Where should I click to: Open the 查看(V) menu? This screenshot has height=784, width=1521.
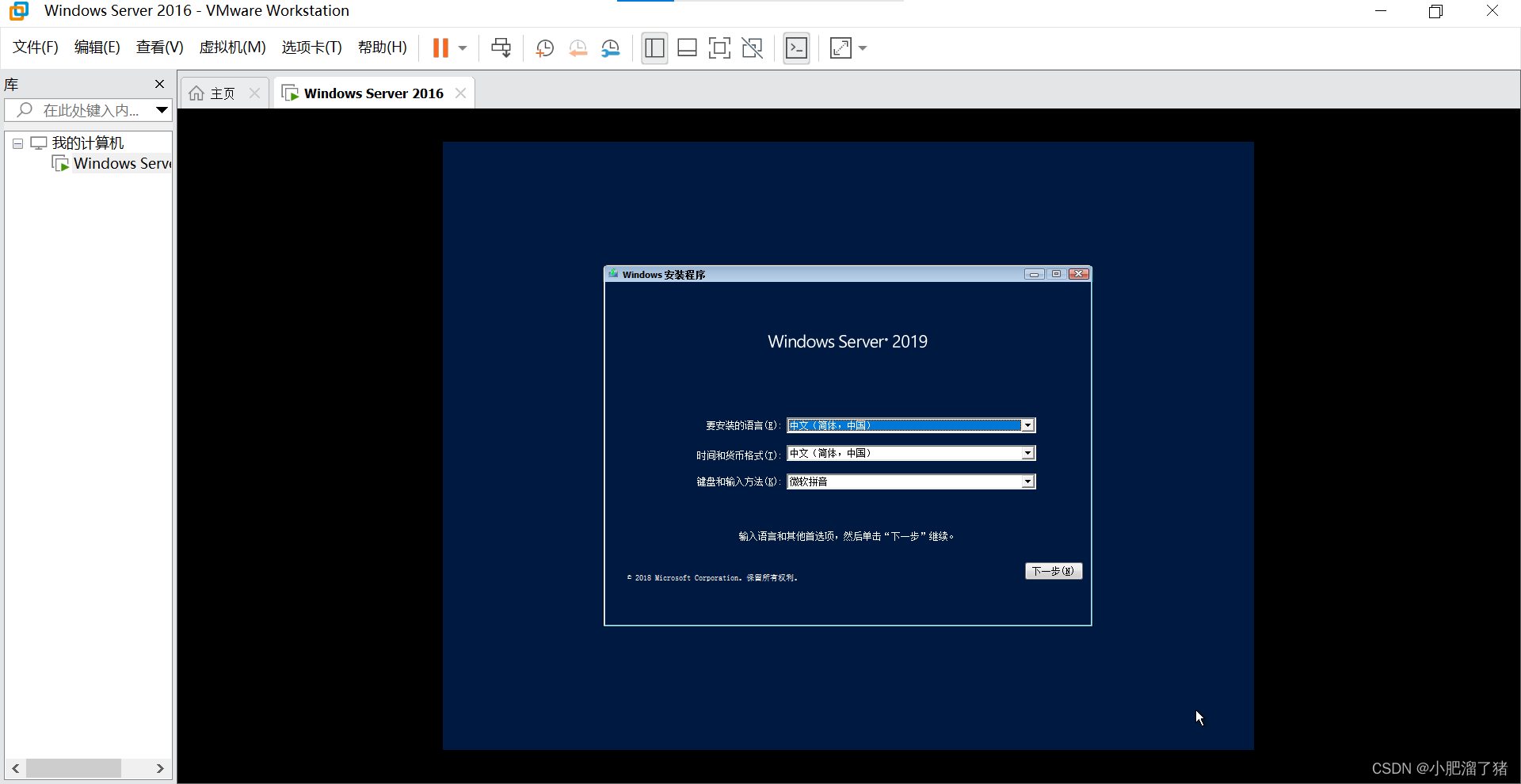[x=160, y=48]
